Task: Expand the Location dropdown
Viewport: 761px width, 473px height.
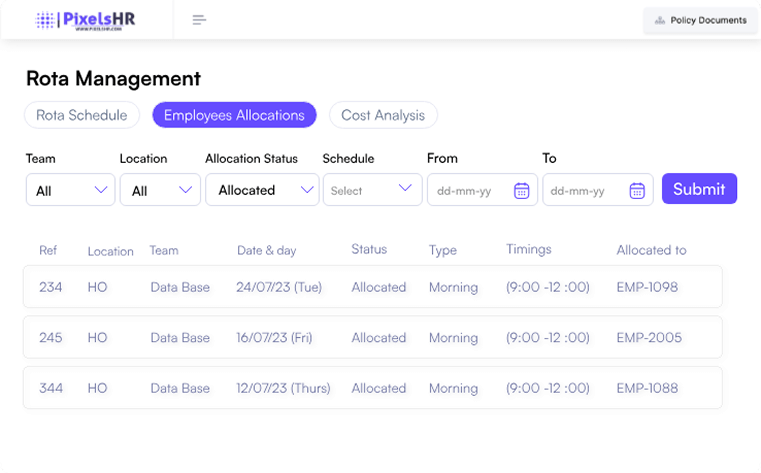Action: click(160, 190)
